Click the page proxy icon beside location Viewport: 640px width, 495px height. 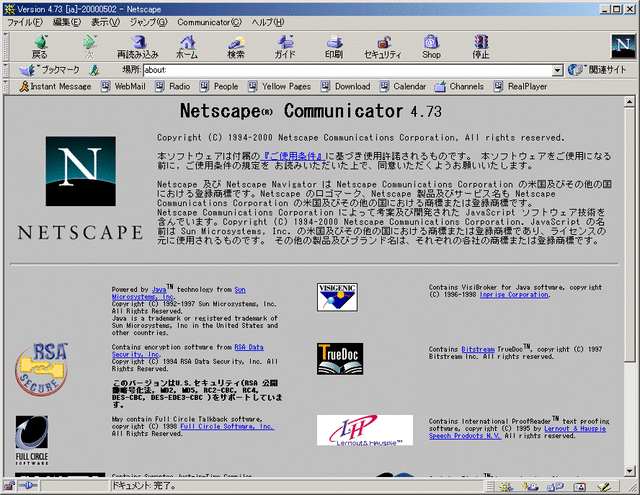[94, 70]
